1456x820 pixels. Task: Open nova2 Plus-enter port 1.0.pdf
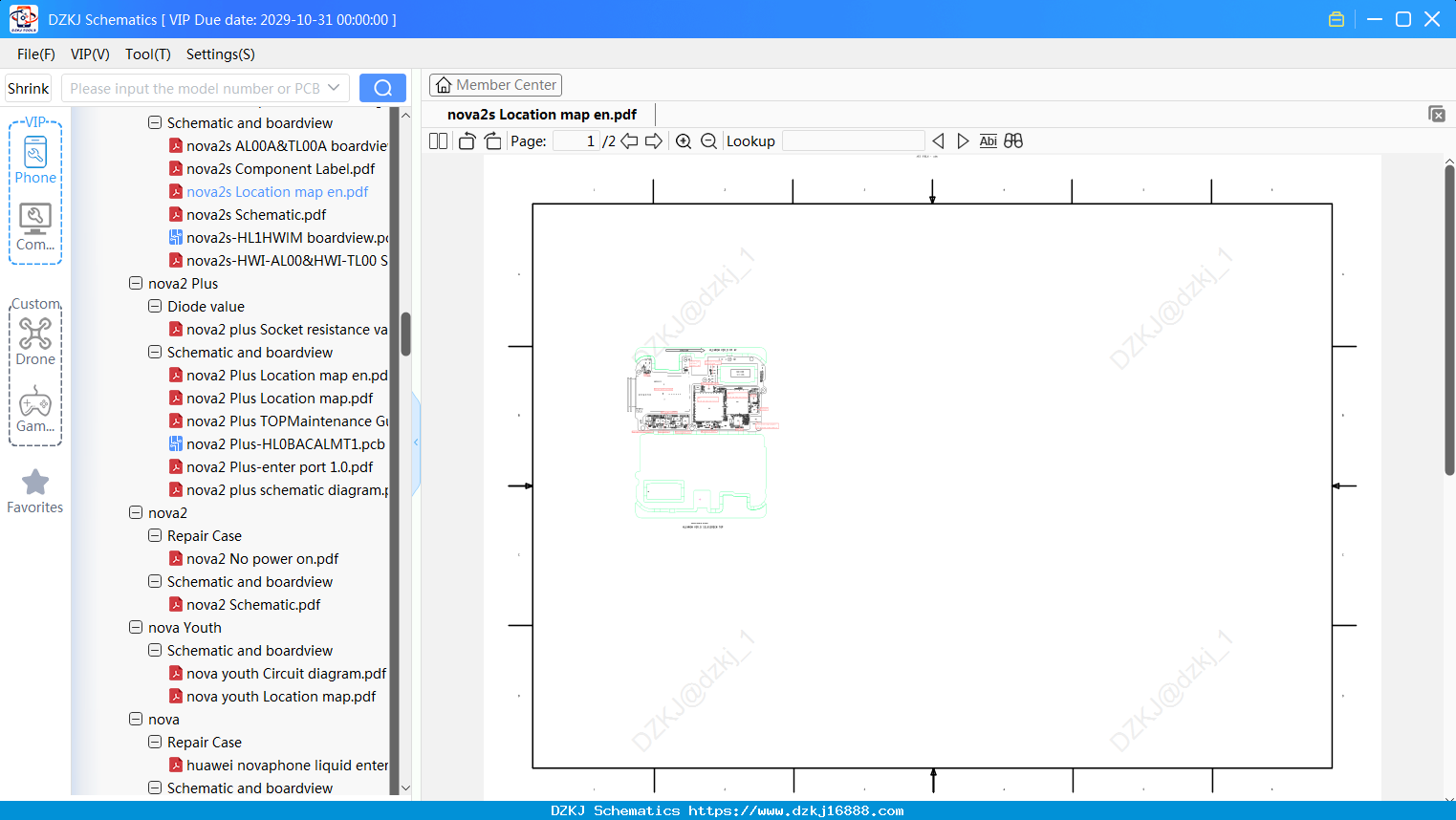279,467
